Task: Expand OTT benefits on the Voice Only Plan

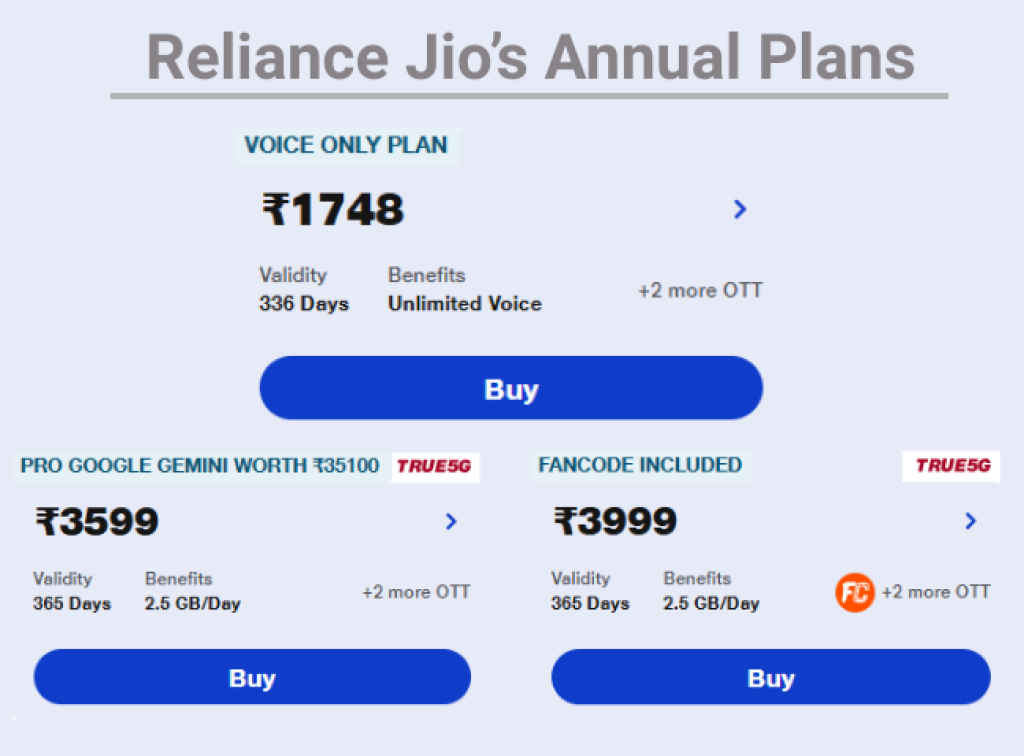Action: click(700, 290)
